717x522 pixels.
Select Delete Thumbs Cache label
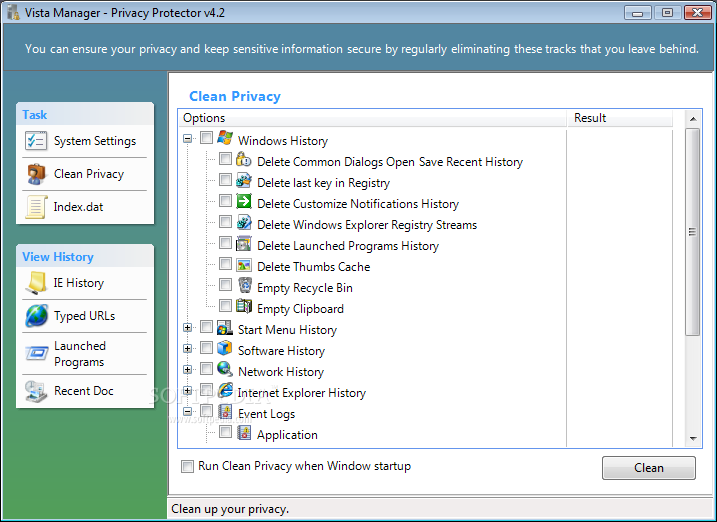coord(314,267)
